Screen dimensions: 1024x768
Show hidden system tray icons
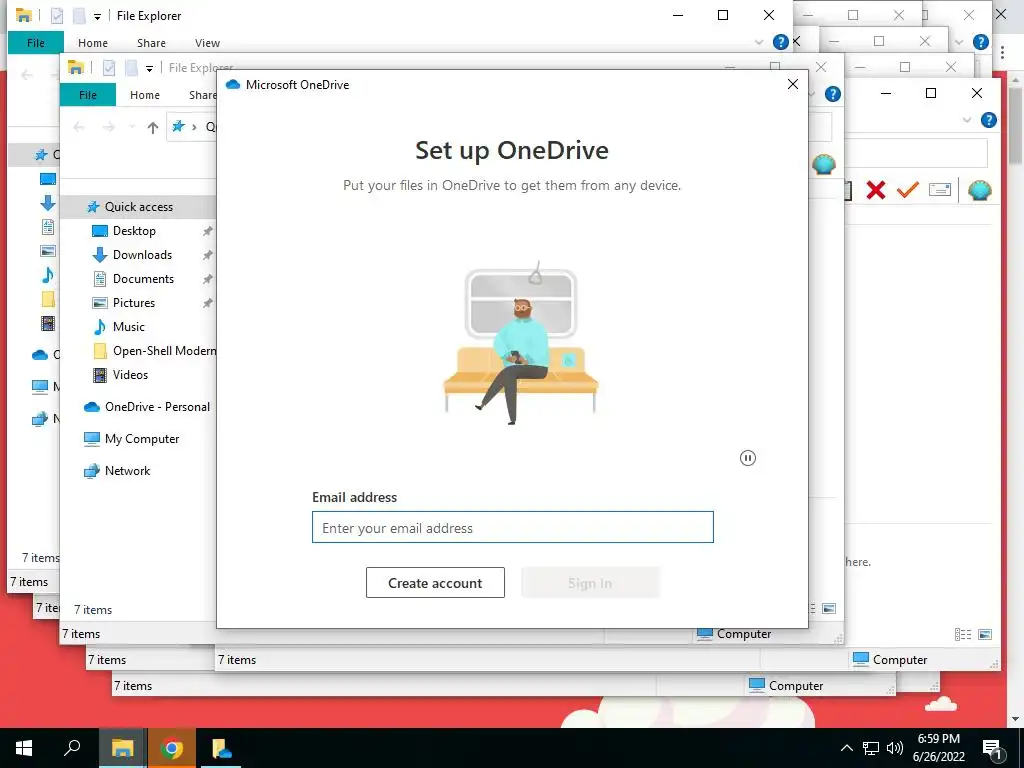[x=846, y=748]
